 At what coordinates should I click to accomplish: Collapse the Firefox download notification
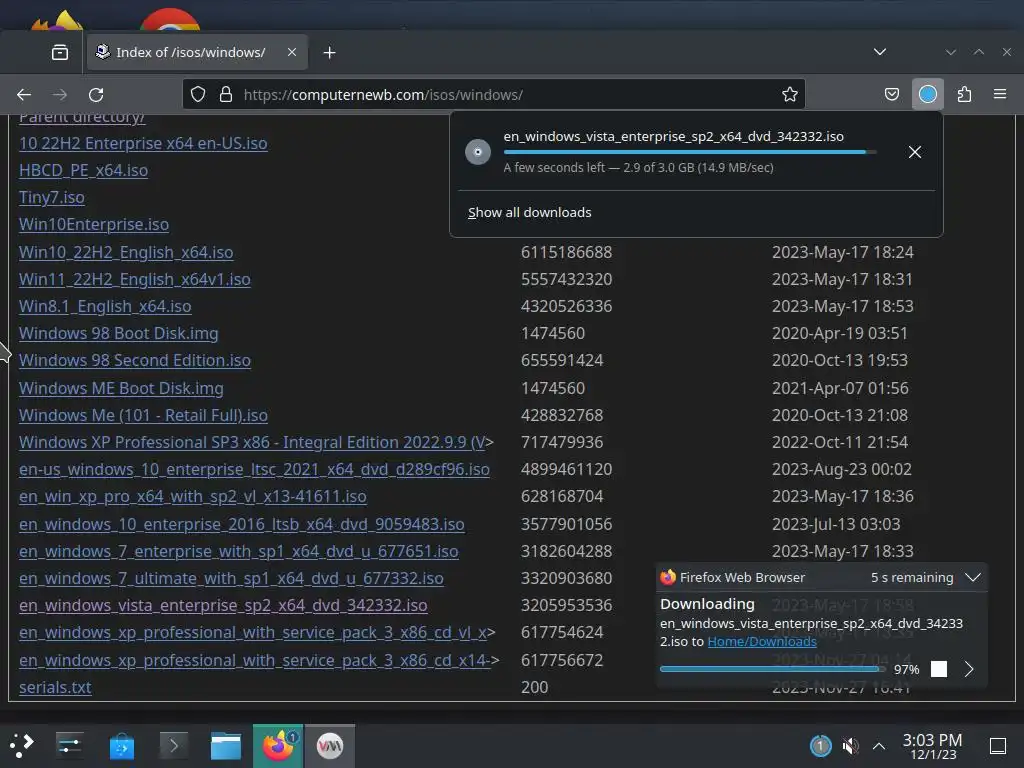972,577
